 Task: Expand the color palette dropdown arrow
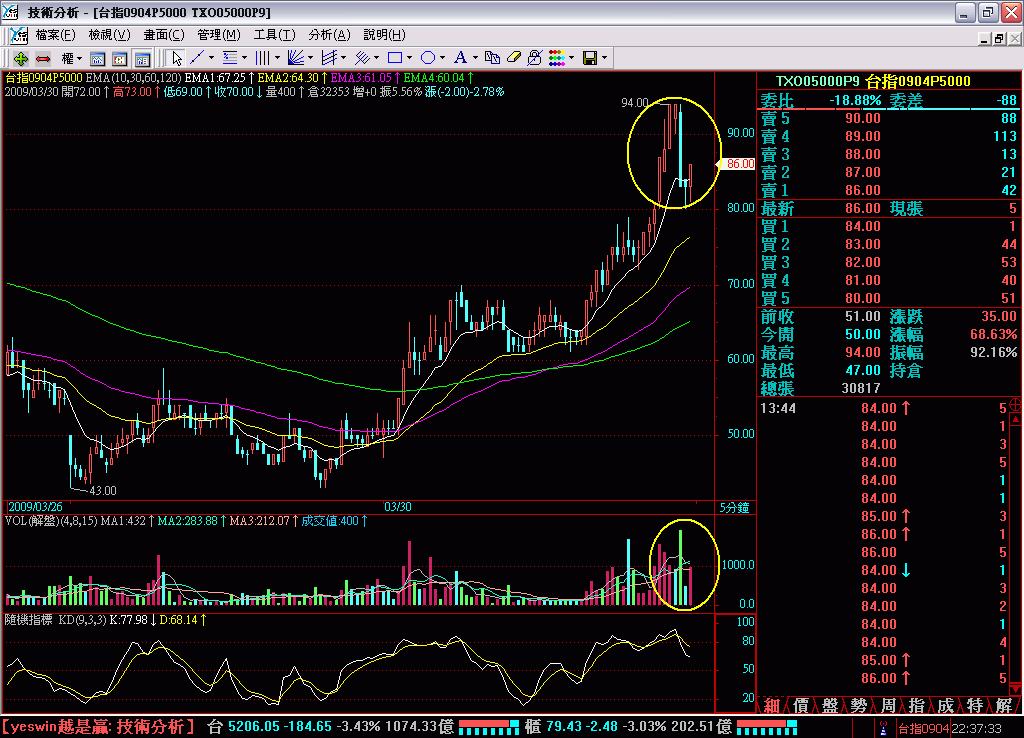pyautogui.click(x=571, y=59)
